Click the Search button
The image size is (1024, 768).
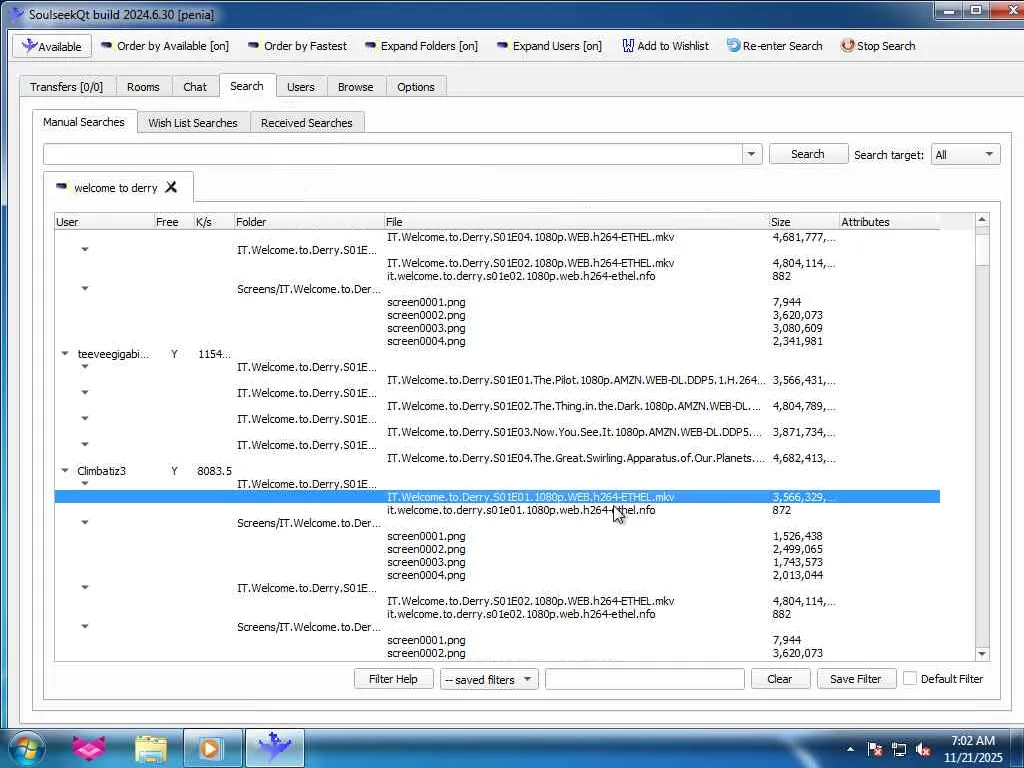808,154
